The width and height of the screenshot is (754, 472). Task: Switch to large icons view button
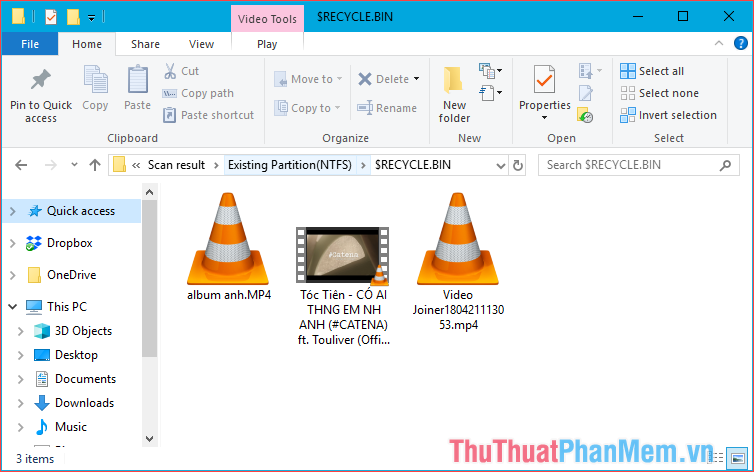(737, 458)
